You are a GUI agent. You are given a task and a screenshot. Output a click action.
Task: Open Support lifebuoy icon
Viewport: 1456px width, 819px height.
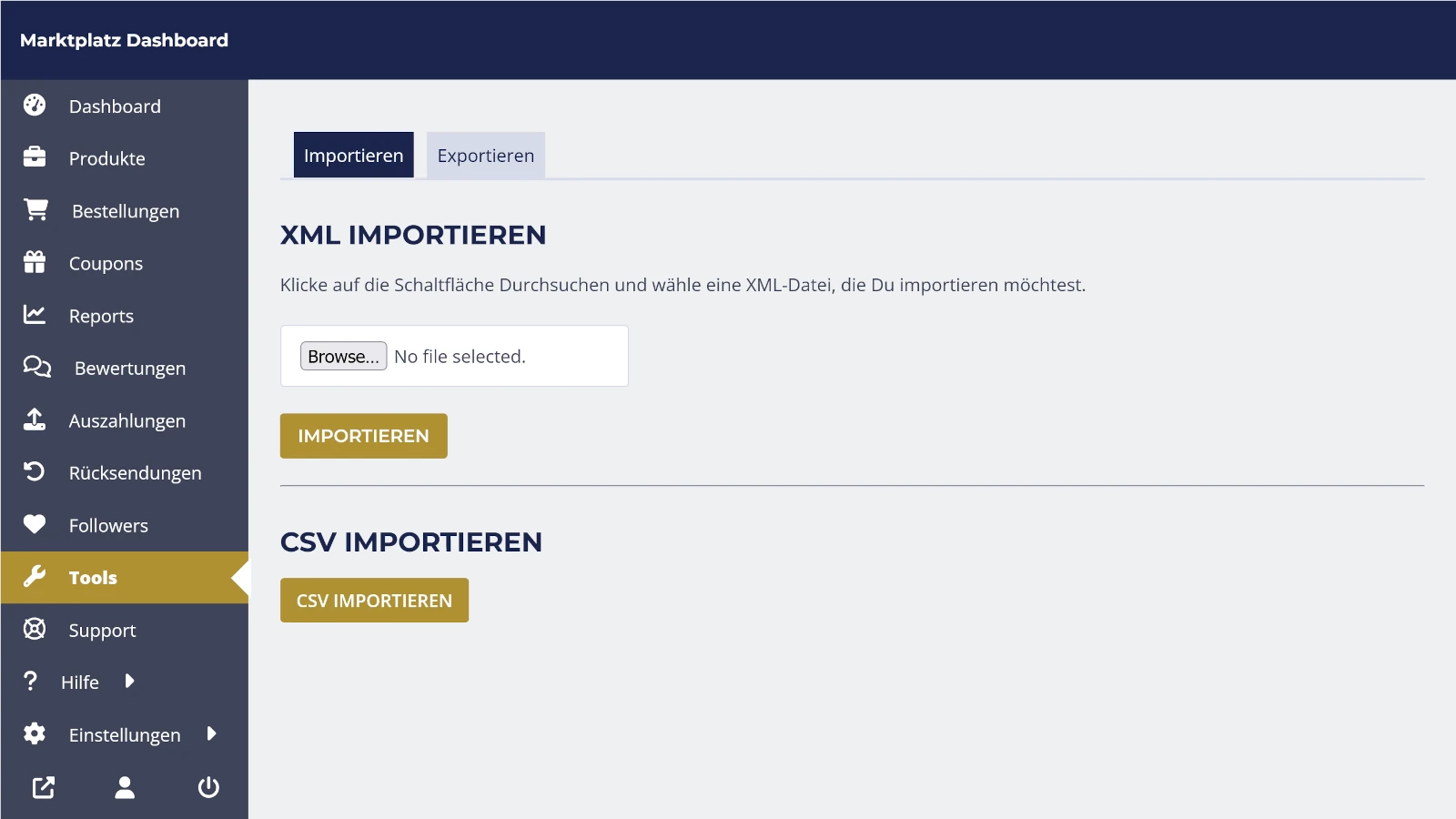(x=35, y=629)
